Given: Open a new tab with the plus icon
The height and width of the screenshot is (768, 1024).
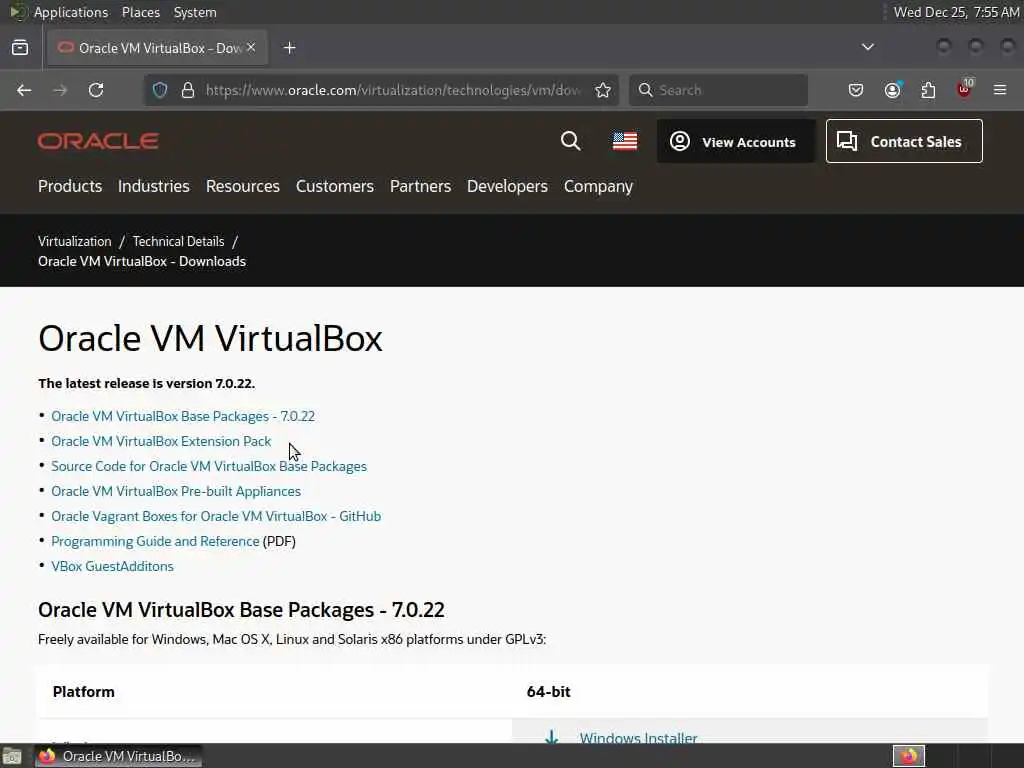Looking at the screenshot, I should click(x=290, y=48).
